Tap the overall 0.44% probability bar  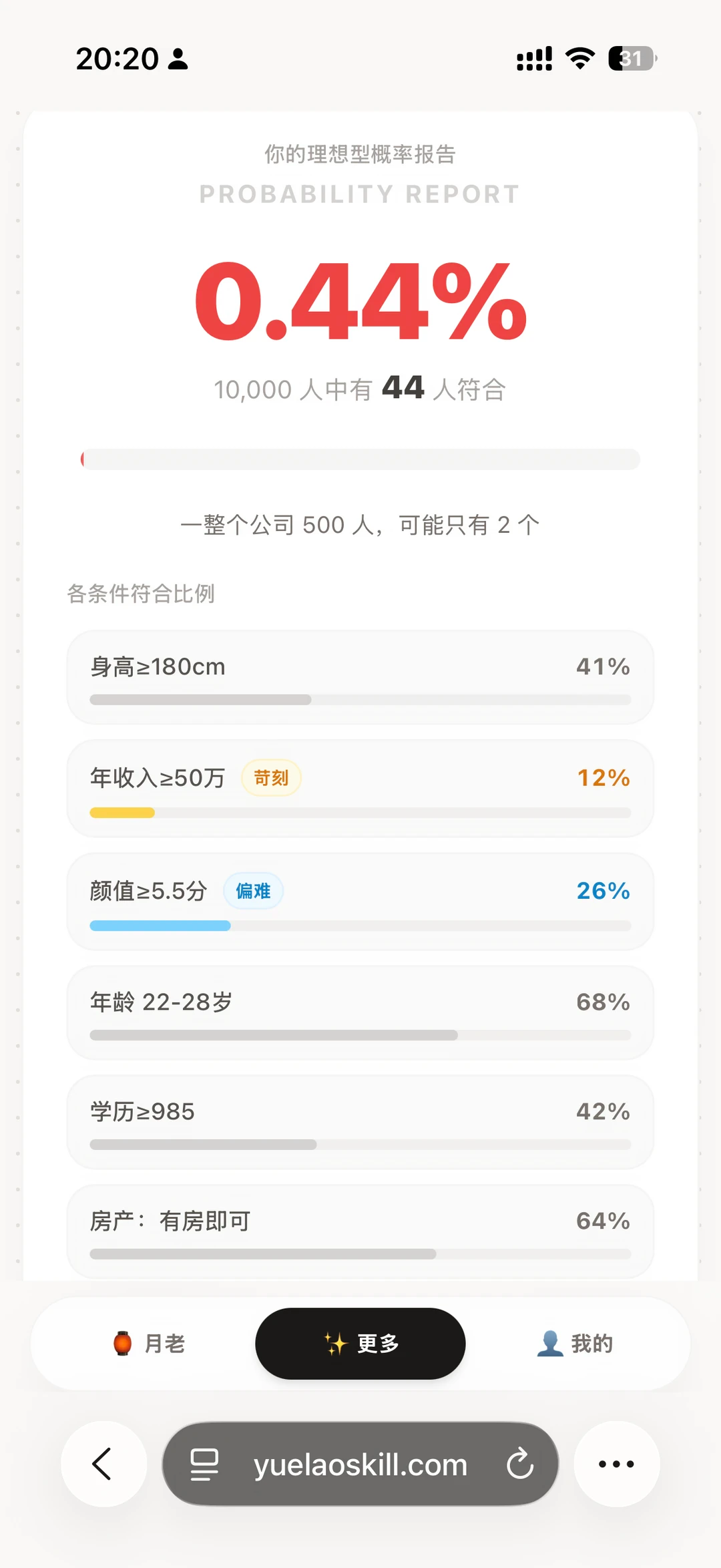[x=360, y=459]
